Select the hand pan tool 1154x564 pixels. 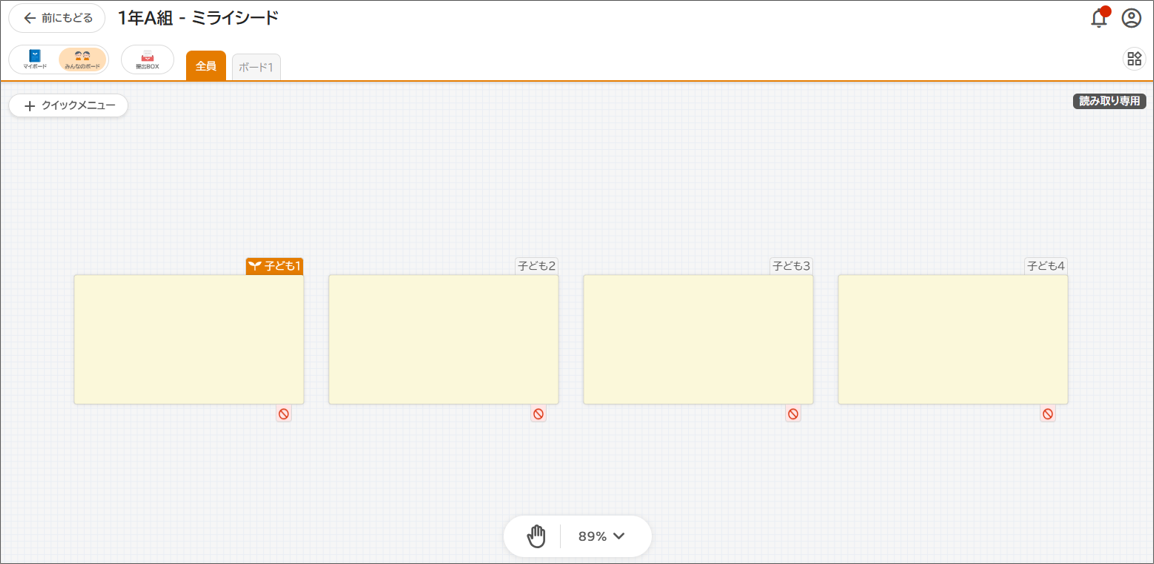537,536
